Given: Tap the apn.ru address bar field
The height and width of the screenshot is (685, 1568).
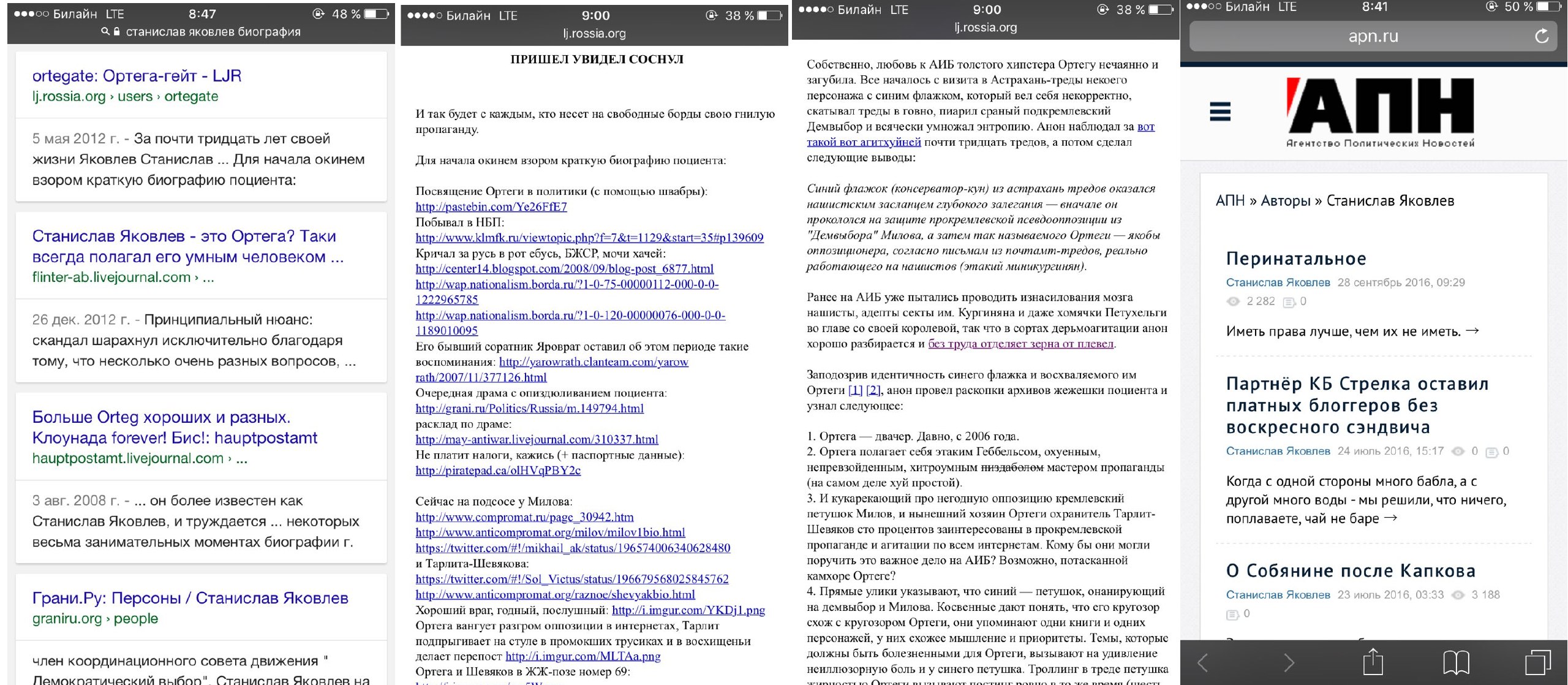Looking at the screenshot, I should pyautogui.click(x=1373, y=36).
